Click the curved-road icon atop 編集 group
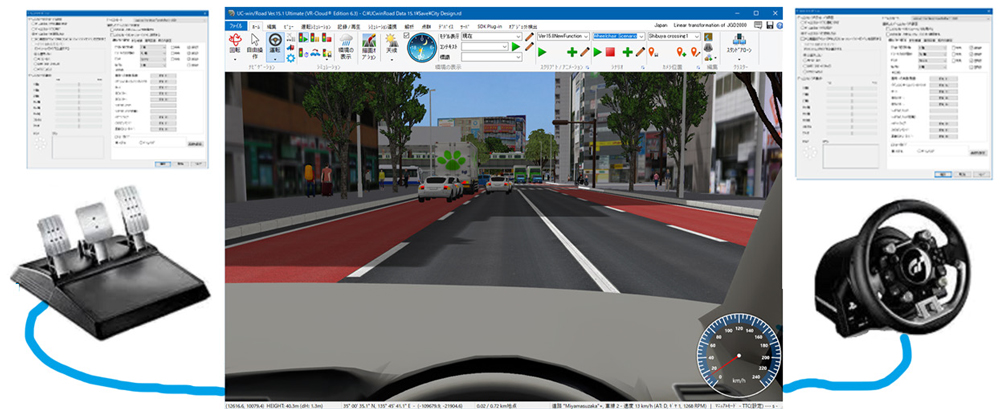This screenshot has width=1000, height=409. tap(708, 36)
